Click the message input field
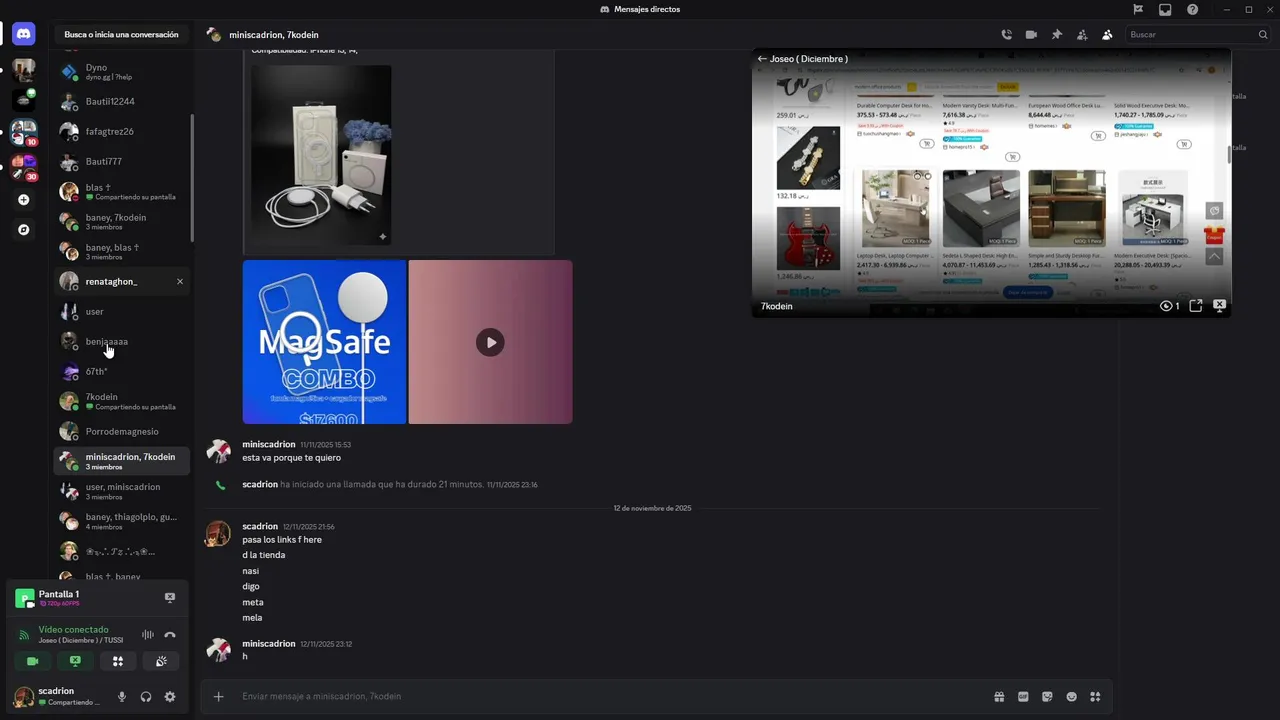This screenshot has width=1280, height=720. coord(610,696)
